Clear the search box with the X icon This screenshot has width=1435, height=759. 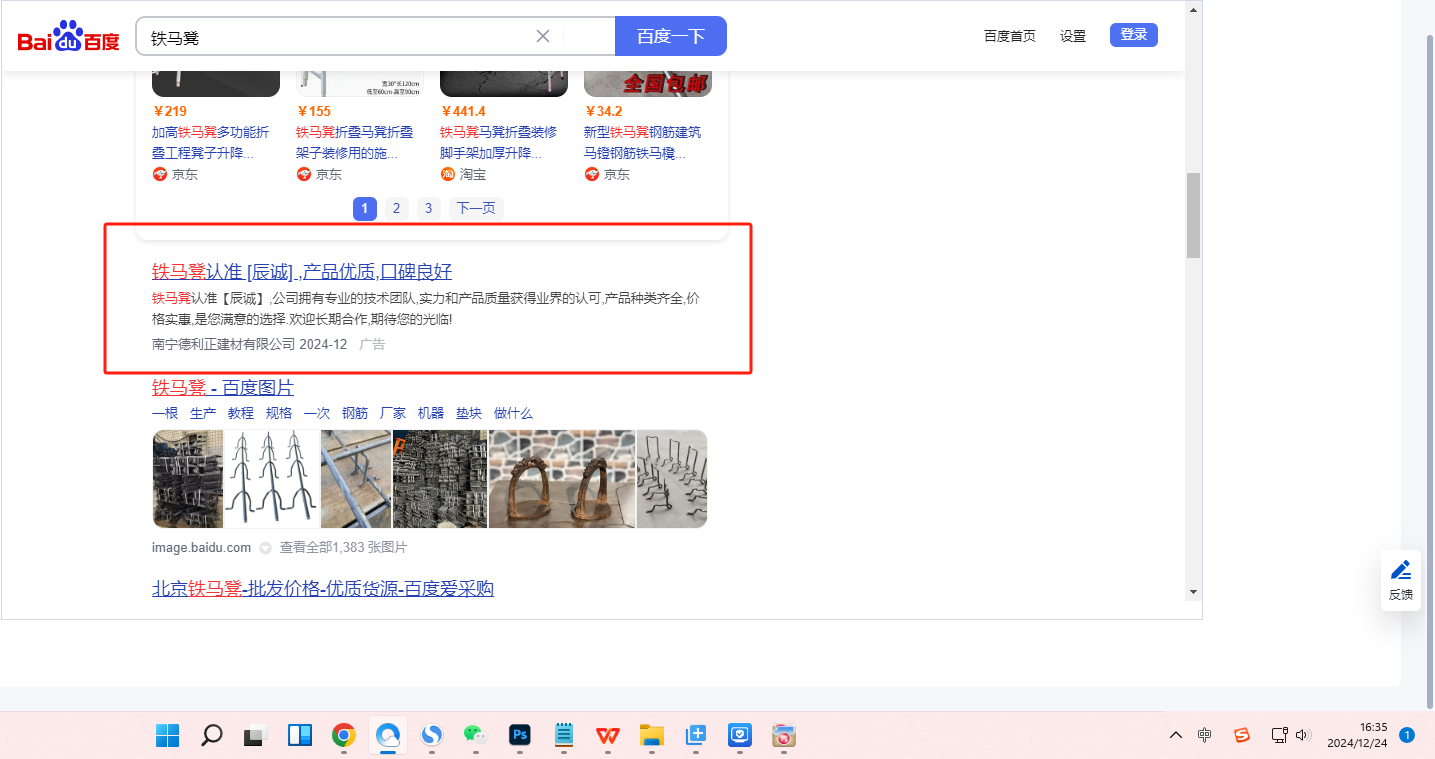pyautogui.click(x=543, y=36)
